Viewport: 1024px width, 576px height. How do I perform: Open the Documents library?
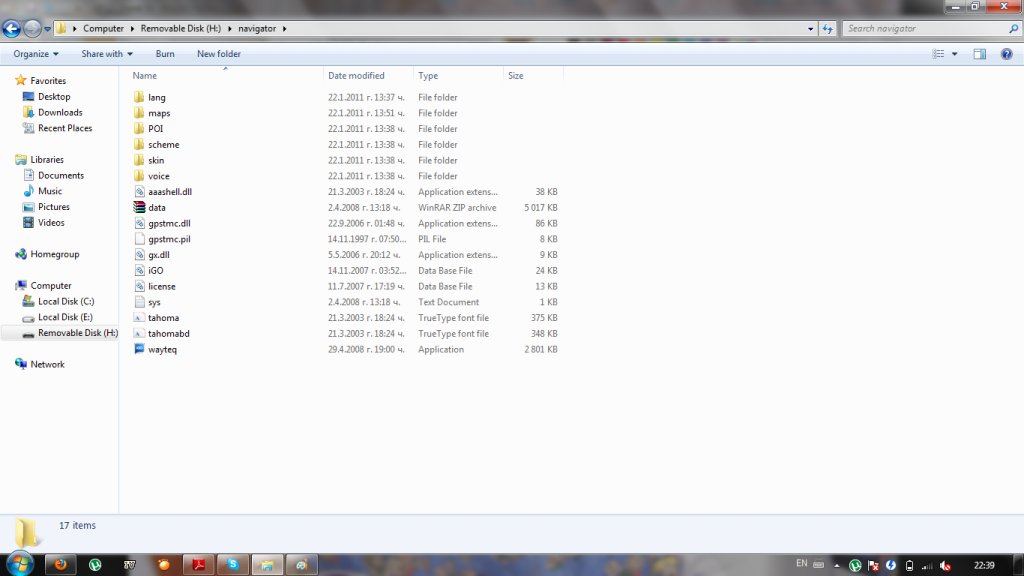click(x=61, y=175)
